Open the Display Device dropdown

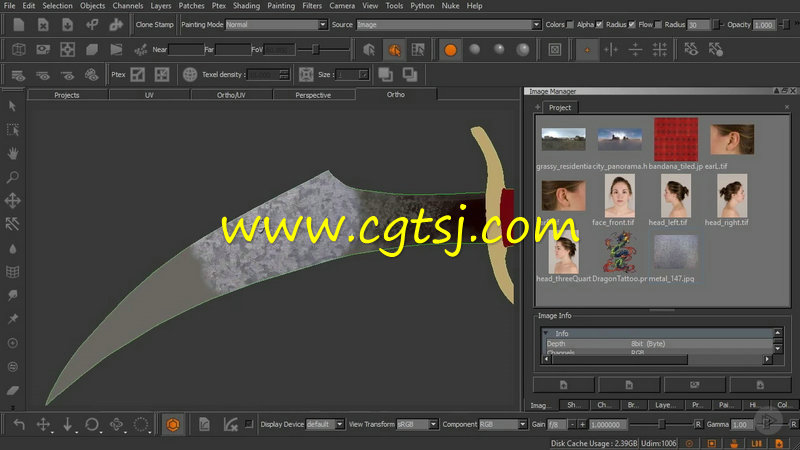[x=324, y=424]
